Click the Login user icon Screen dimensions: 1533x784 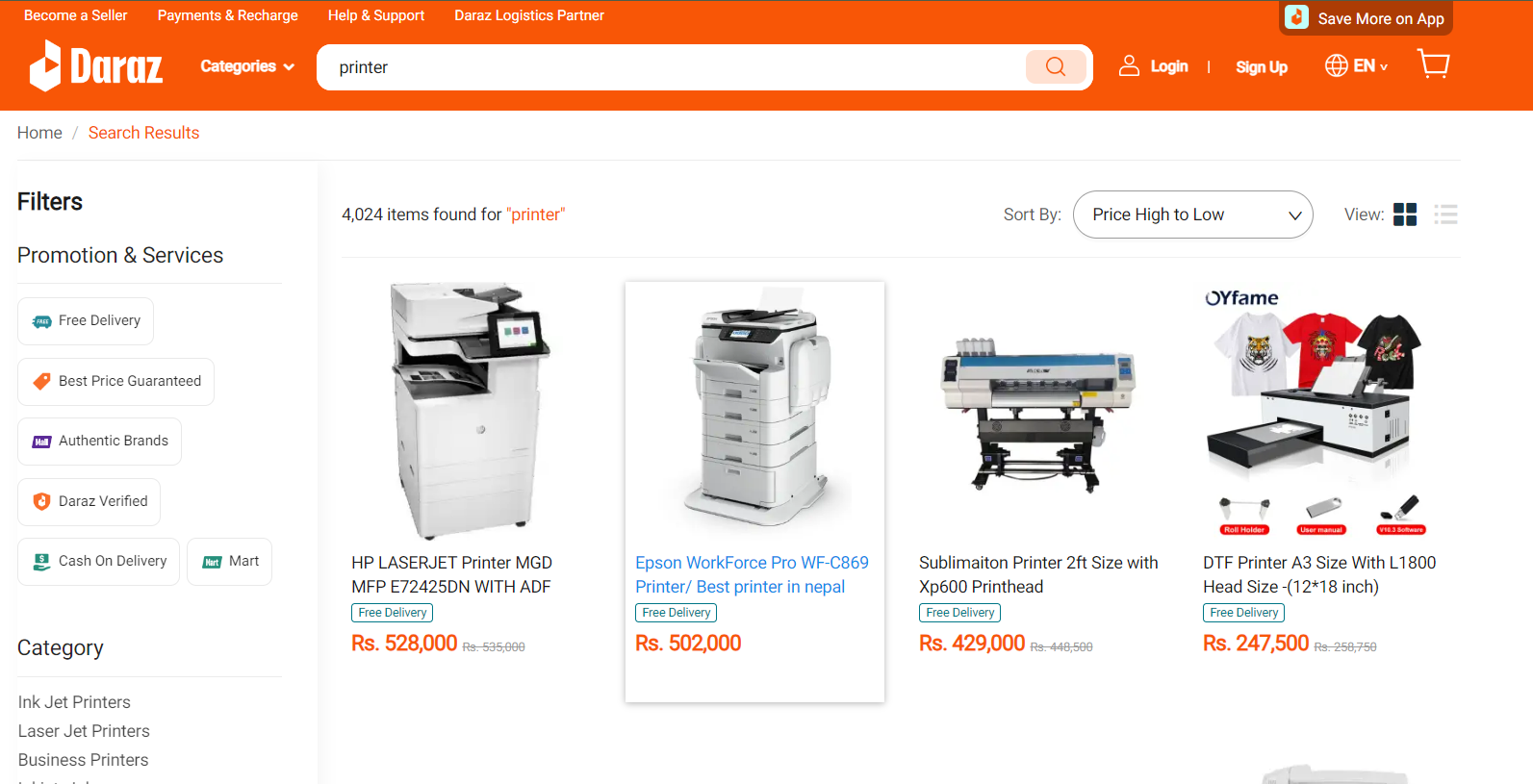[x=1129, y=66]
